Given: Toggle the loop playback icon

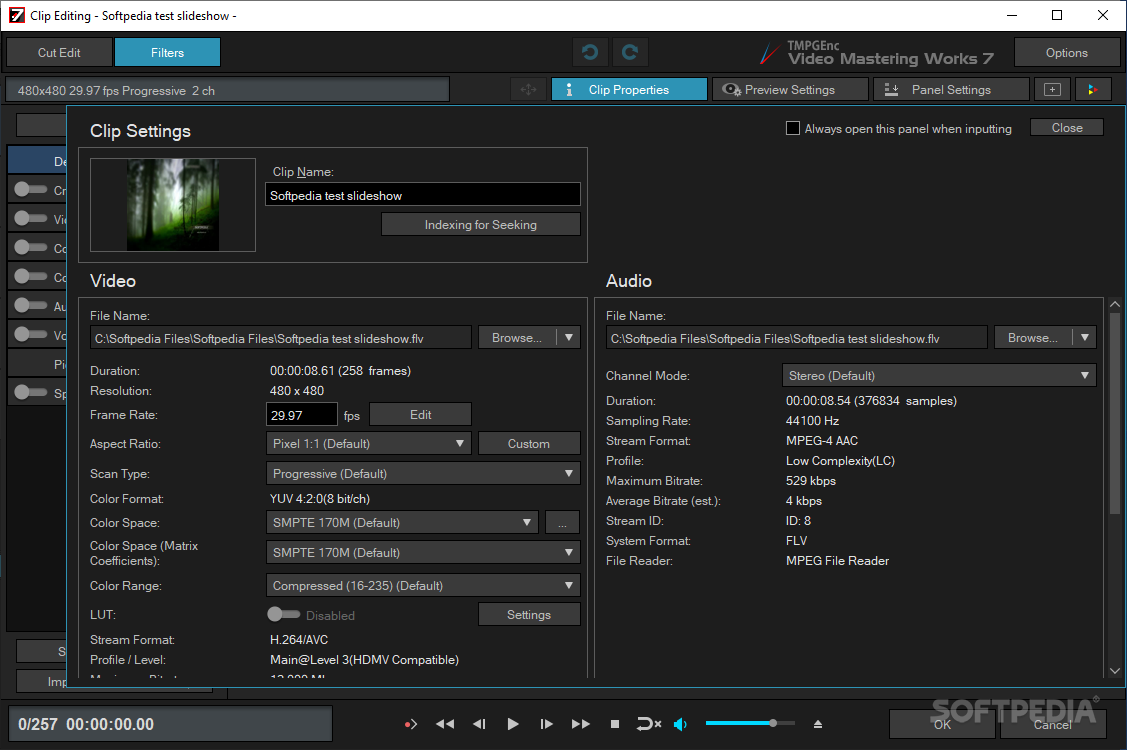Looking at the screenshot, I should (x=648, y=724).
